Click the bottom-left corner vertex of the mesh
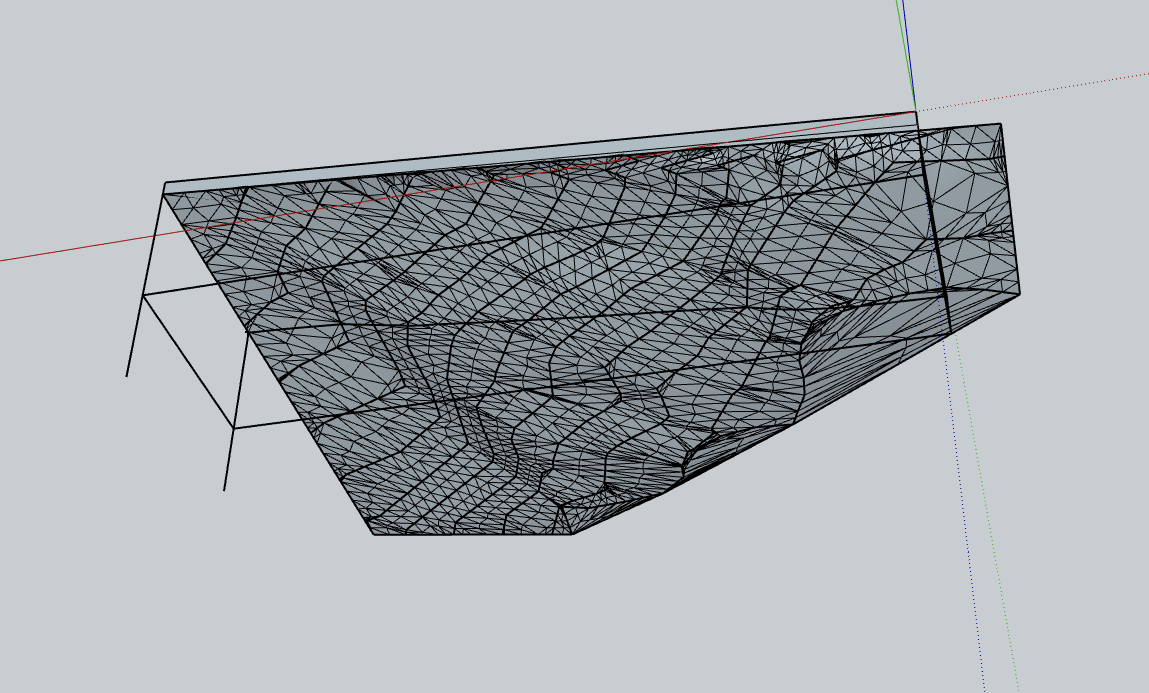This screenshot has height=693, width=1149. [x=373, y=534]
